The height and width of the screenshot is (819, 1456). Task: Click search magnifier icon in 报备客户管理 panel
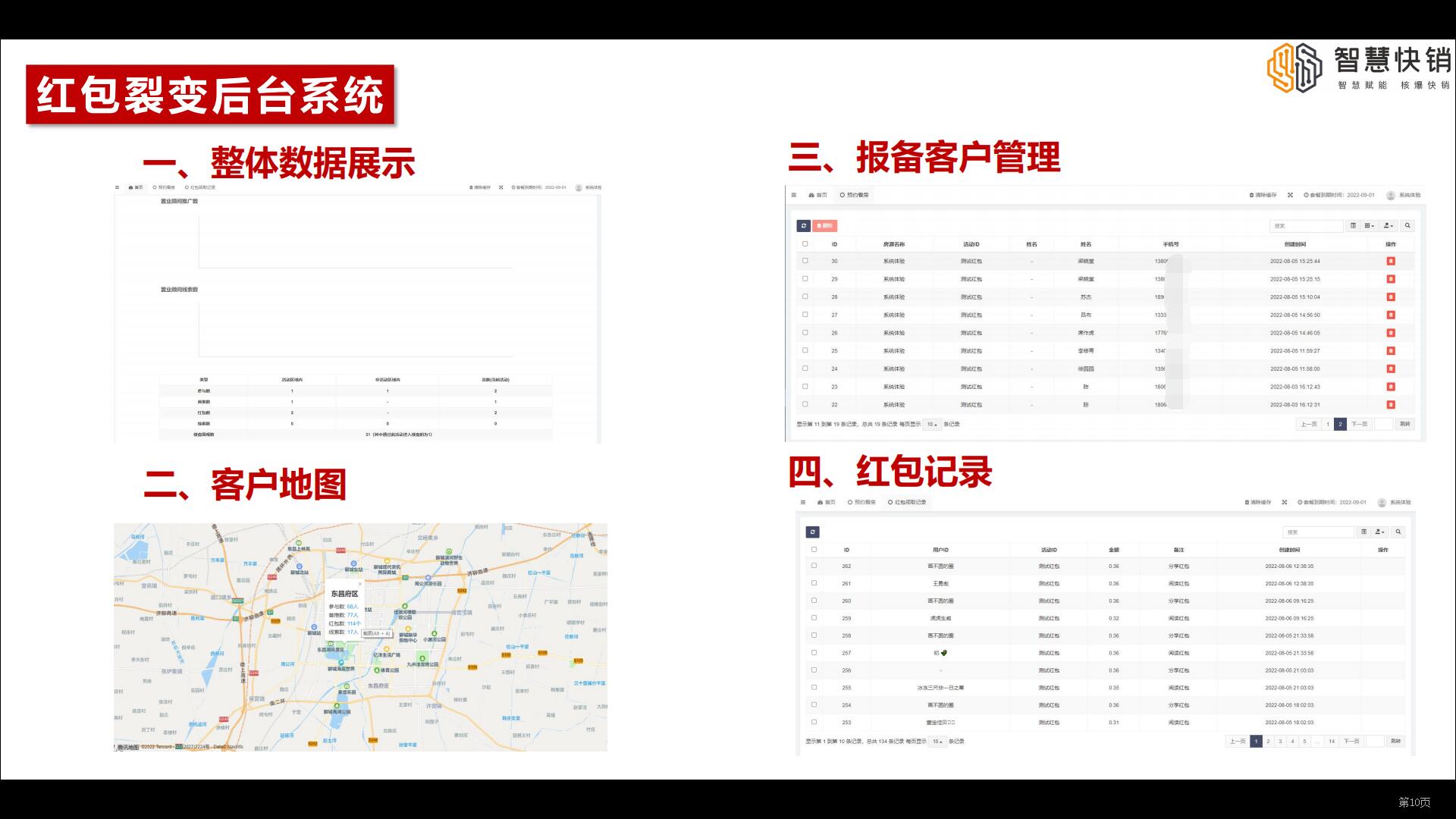click(1407, 226)
